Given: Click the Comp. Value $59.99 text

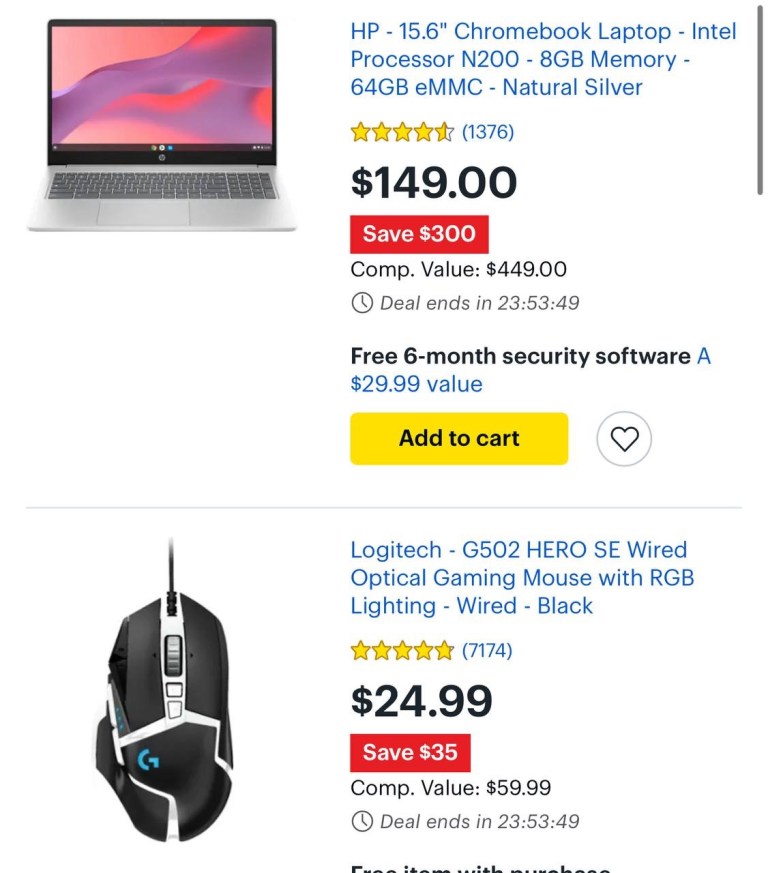Looking at the screenshot, I should [x=450, y=788].
